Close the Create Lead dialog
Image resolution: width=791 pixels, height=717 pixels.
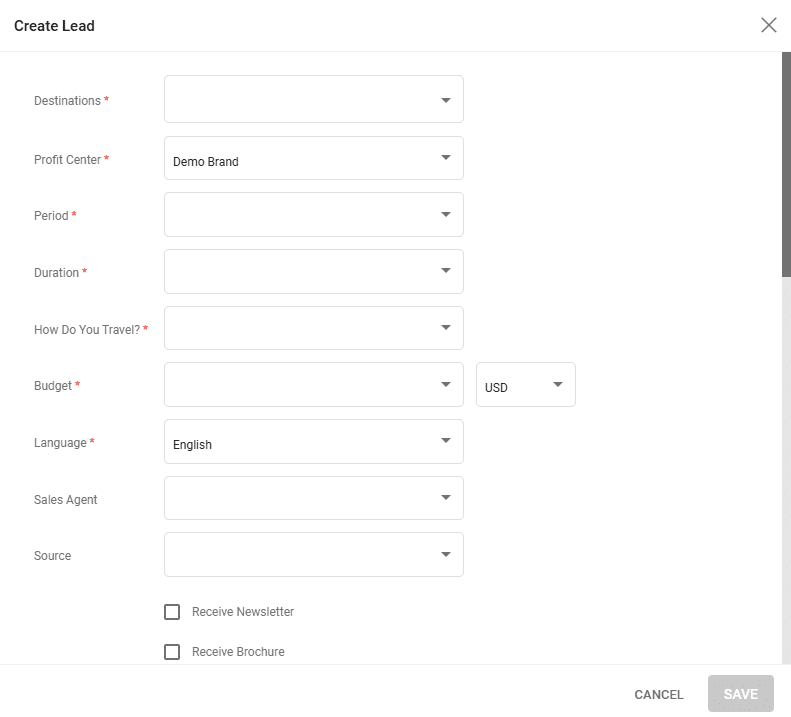coord(768,25)
